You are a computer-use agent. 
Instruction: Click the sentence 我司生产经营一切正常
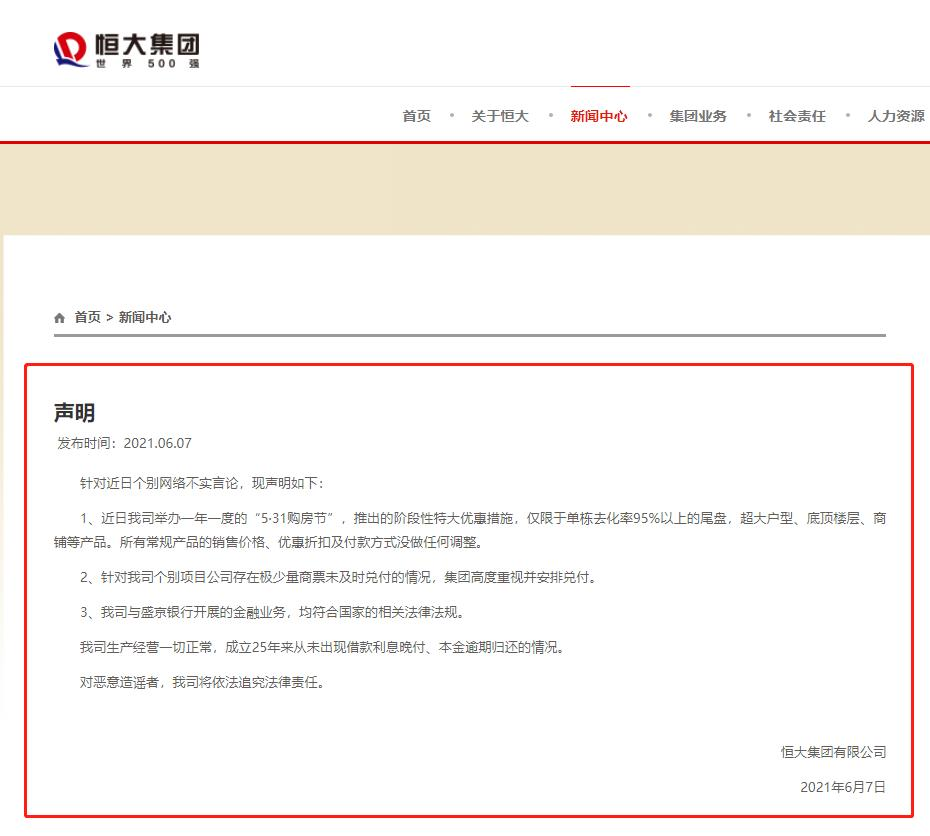(x=322, y=647)
